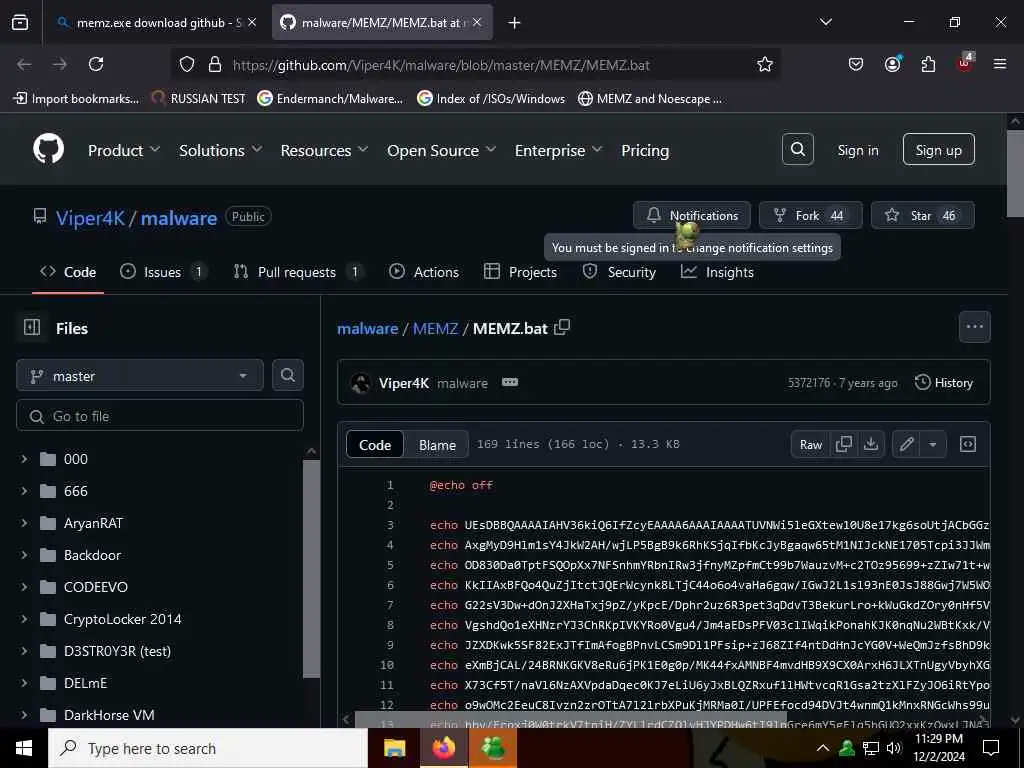Expand commit message ellipsis next to malware
Viewport: 1024px width, 768px height.
pyautogui.click(x=510, y=382)
